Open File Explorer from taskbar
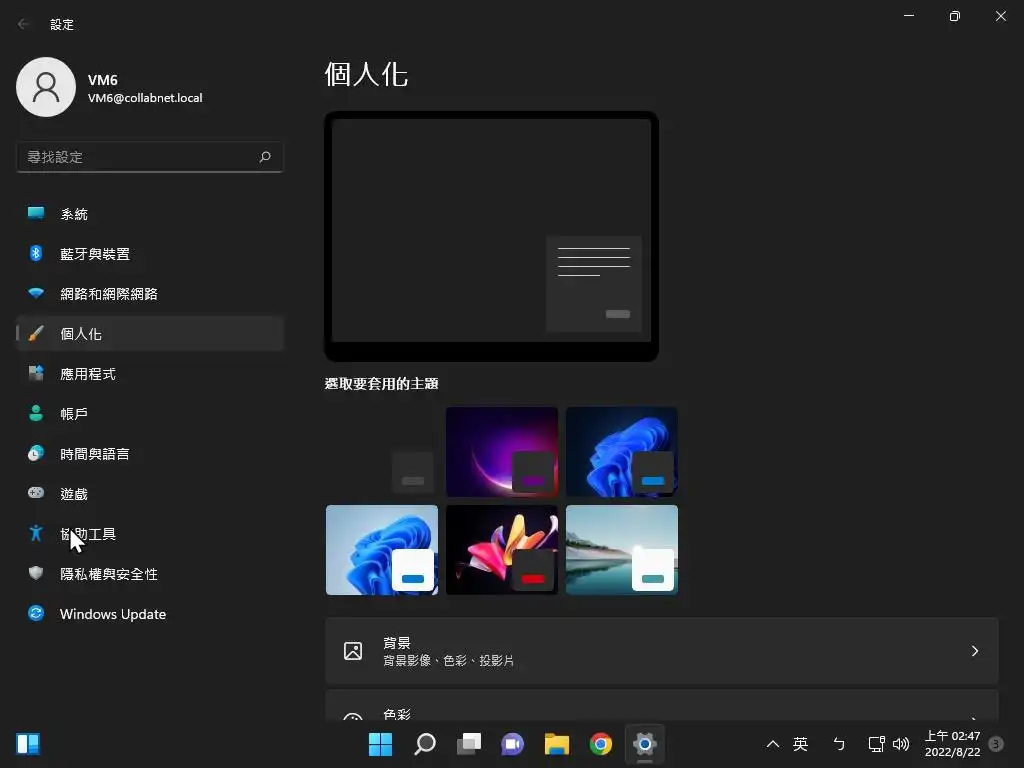Image resolution: width=1024 pixels, height=768 pixels. coord(557,744)
